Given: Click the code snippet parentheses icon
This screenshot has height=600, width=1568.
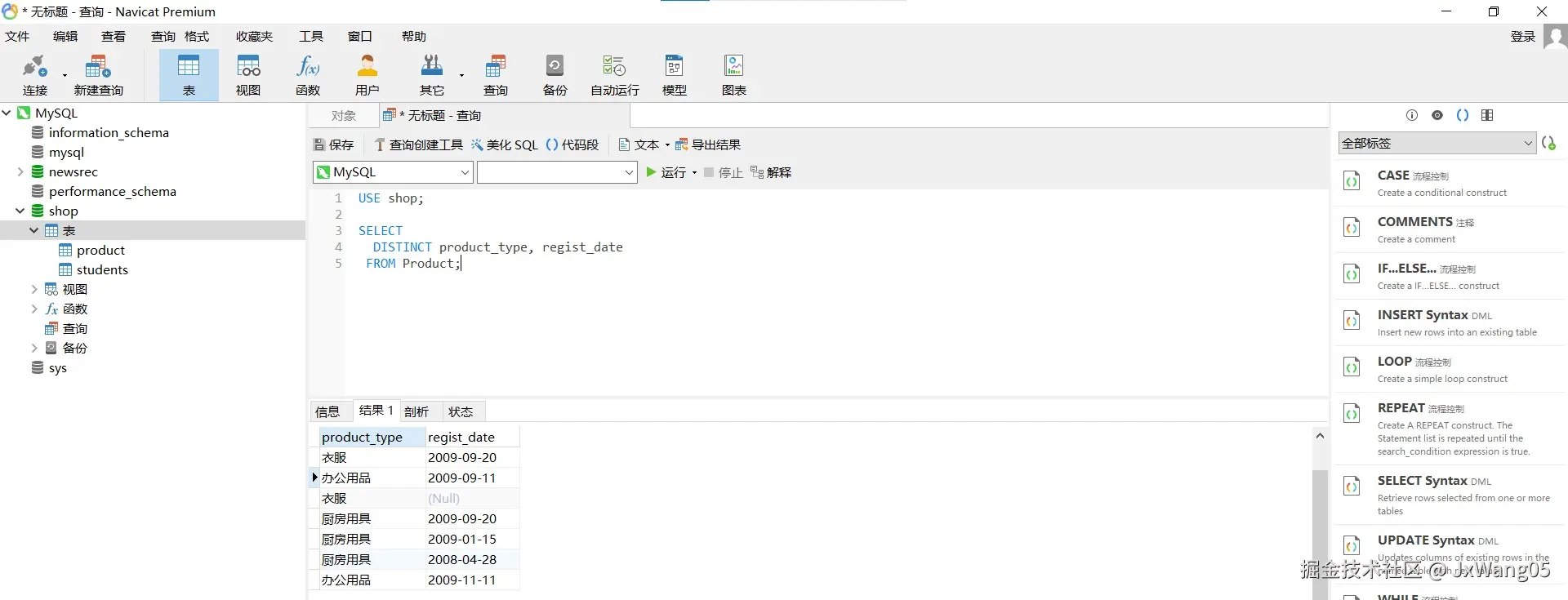Looking at the screenshot, I should point(1463,115).
